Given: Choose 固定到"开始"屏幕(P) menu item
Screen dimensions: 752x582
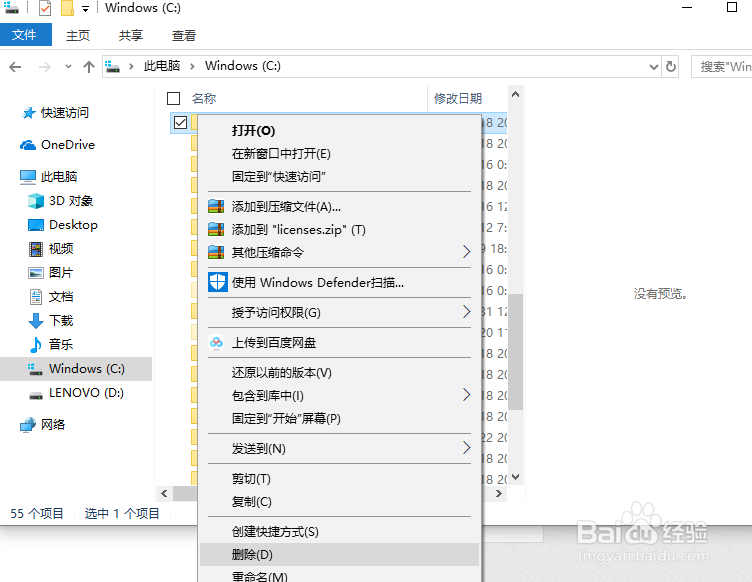Looking at the screenshot, I should pos(339,419).
